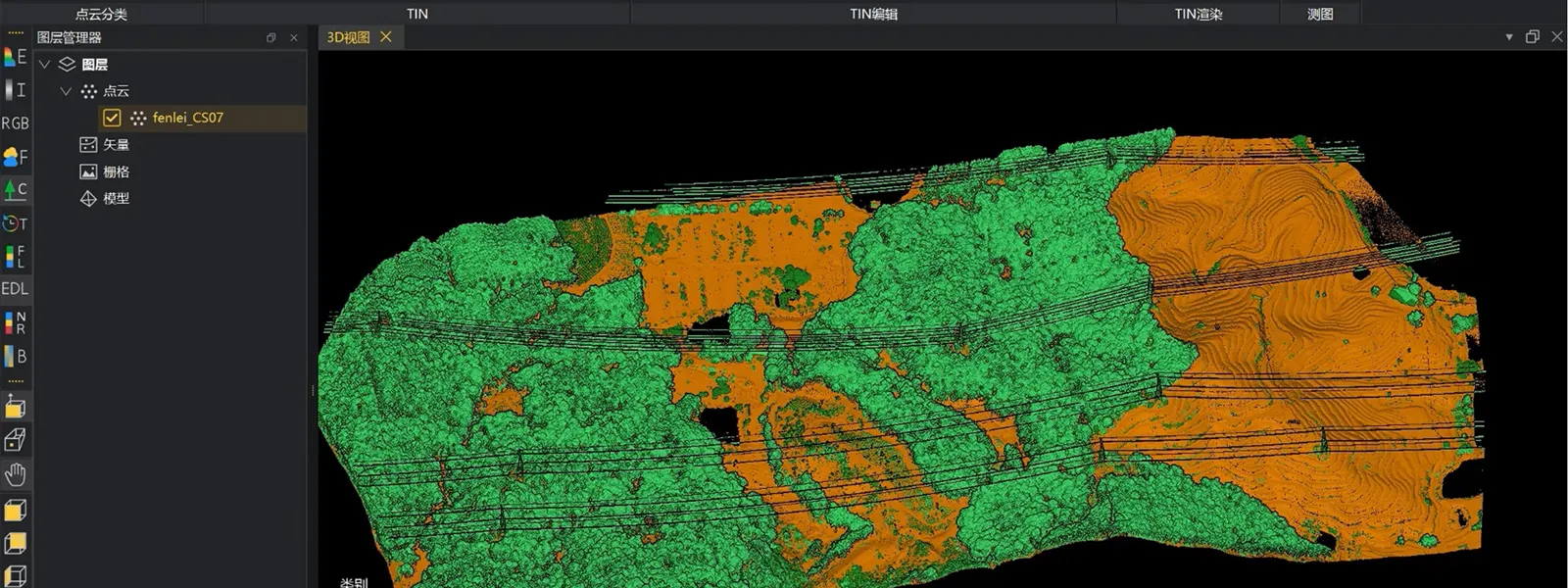
Task: Click the 点云 point cloud group icon
Action: coord(89,91)
